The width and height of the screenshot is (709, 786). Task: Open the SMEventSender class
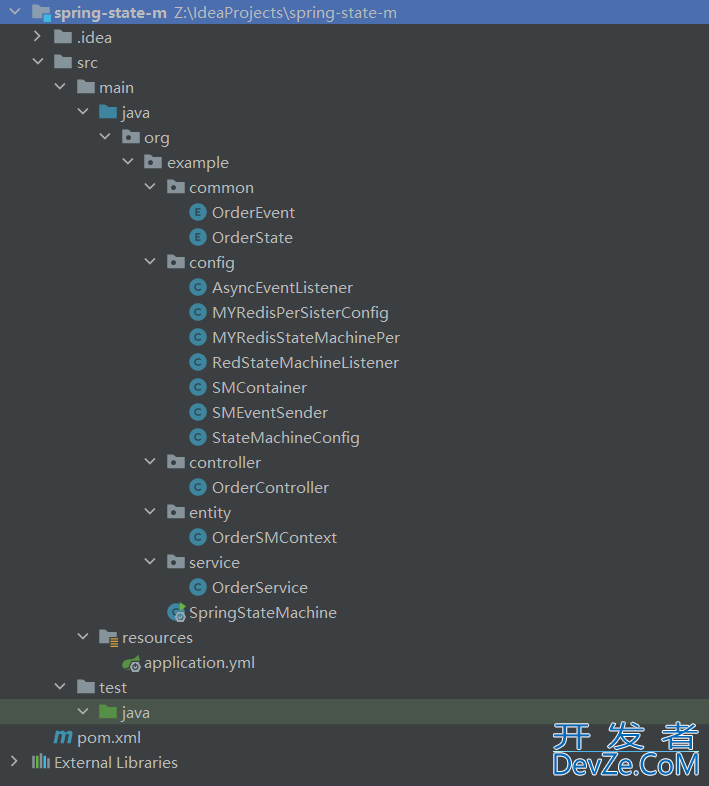[x=269, y=413]
